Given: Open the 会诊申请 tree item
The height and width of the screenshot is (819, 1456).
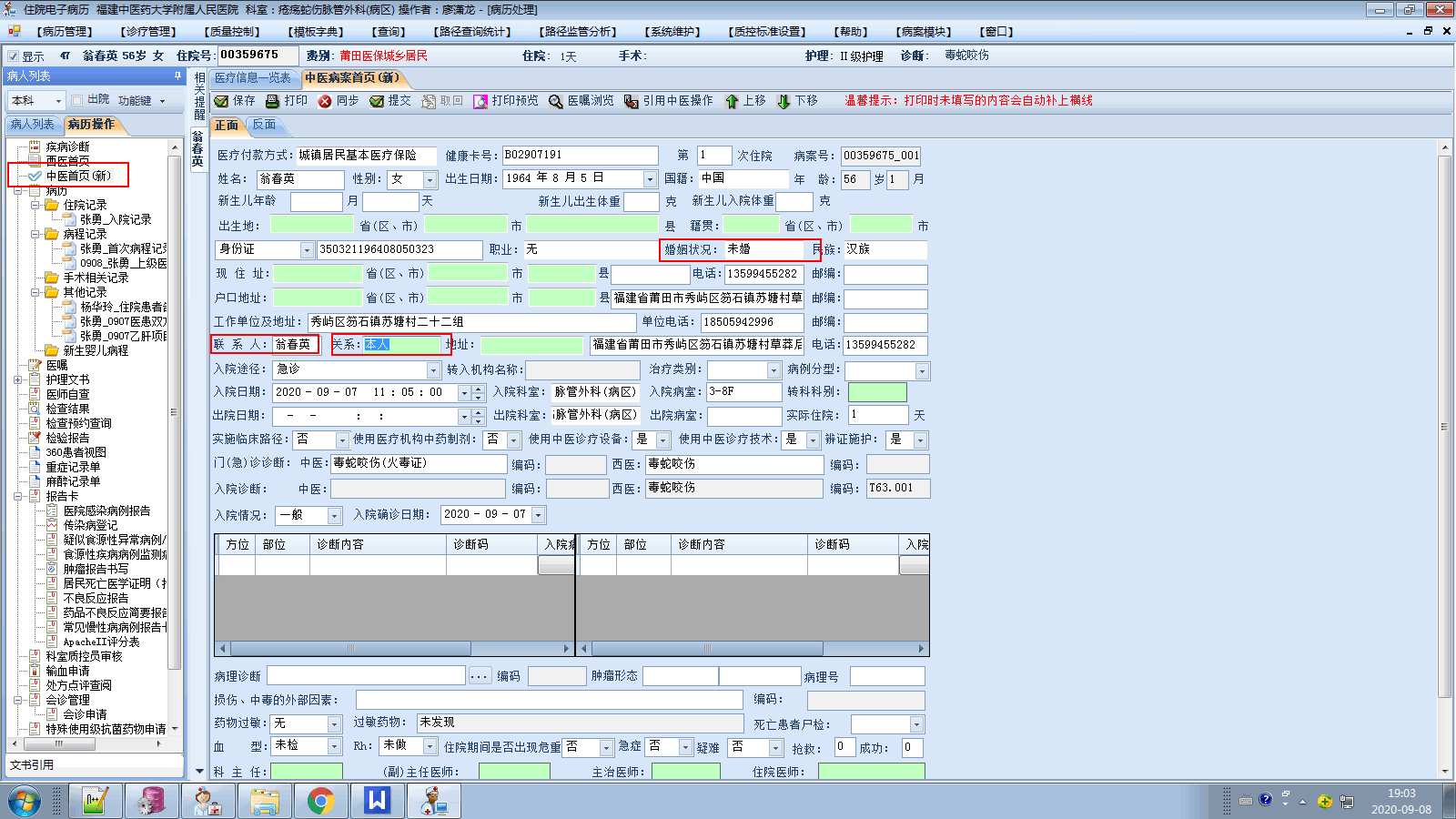Looking at the screenshot, I should click(85, 714).
